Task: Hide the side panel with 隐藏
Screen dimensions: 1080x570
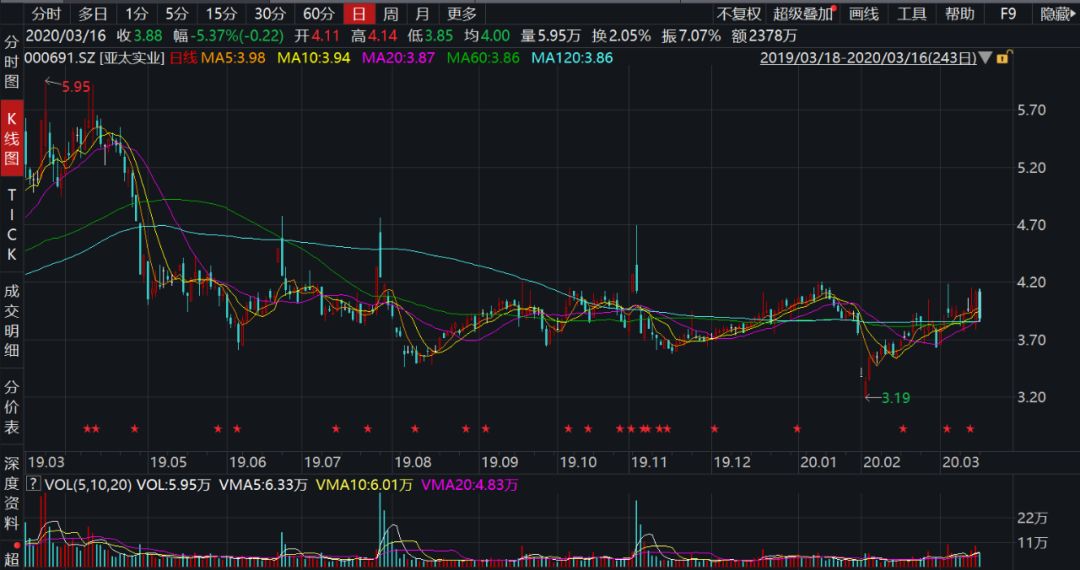Action: (1055, 14)
